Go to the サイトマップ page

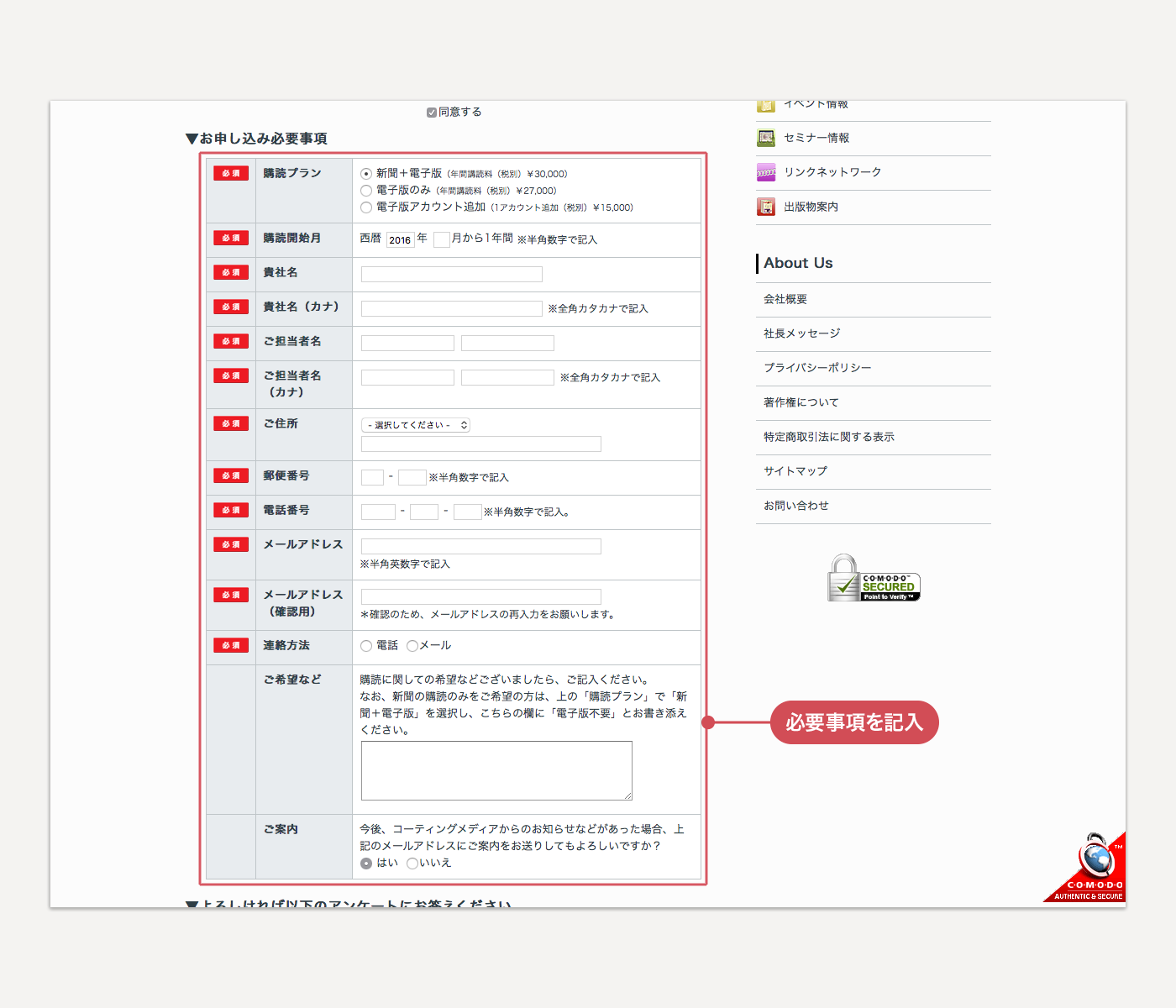(795, 471)
